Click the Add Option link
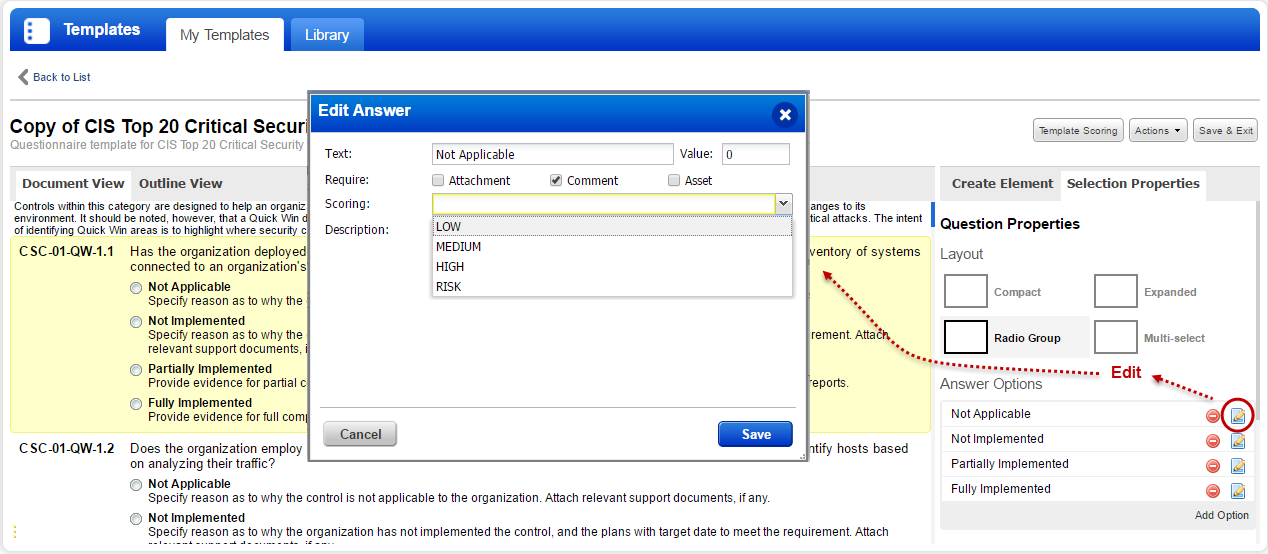Screen dimensions: 1268x554 point(1221,515)
